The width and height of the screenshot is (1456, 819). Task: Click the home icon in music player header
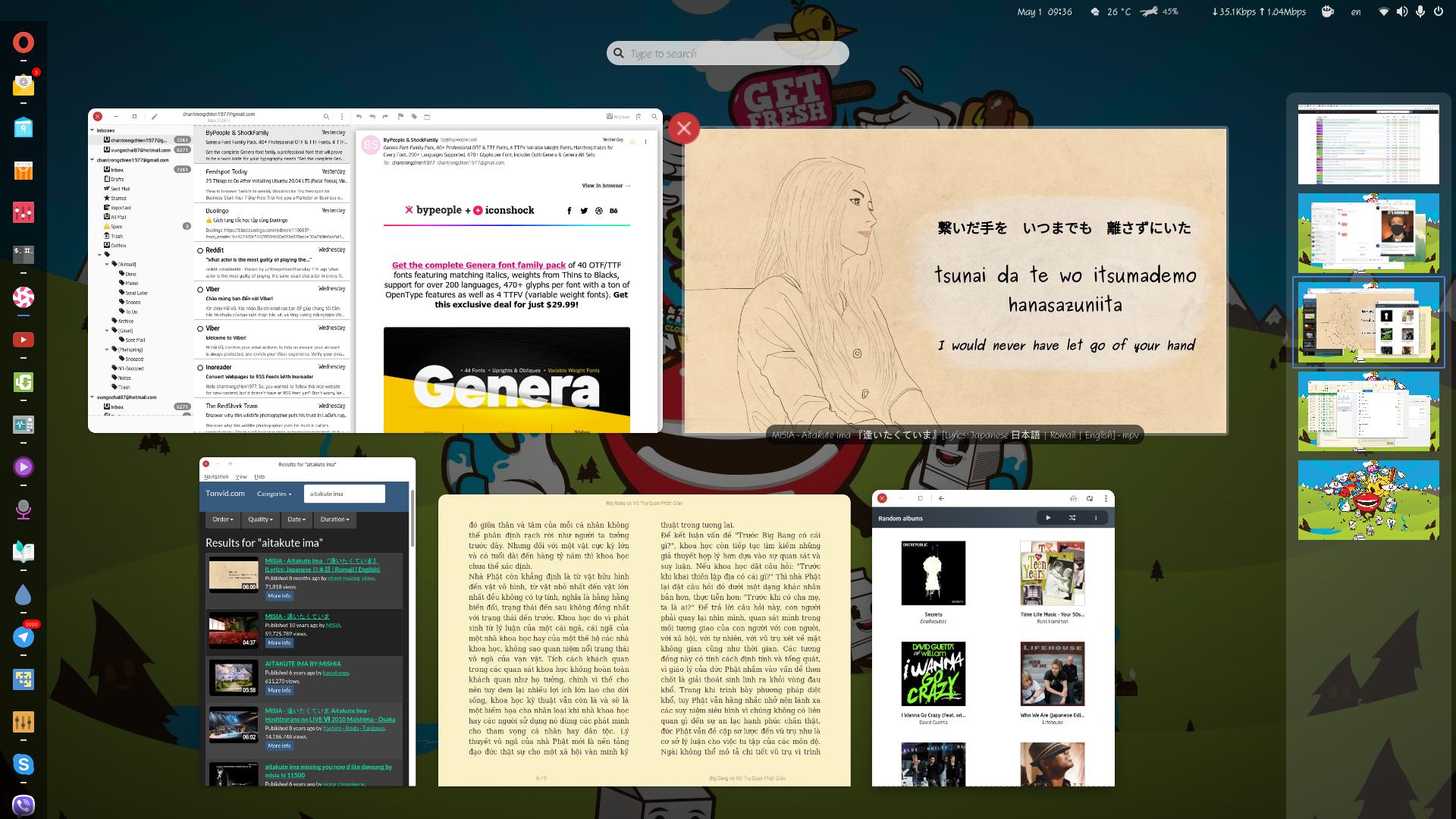coord(1074,498)
